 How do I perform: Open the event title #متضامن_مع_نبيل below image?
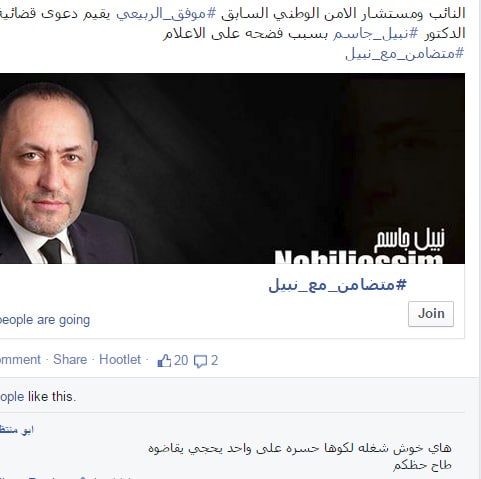[338, 285]
